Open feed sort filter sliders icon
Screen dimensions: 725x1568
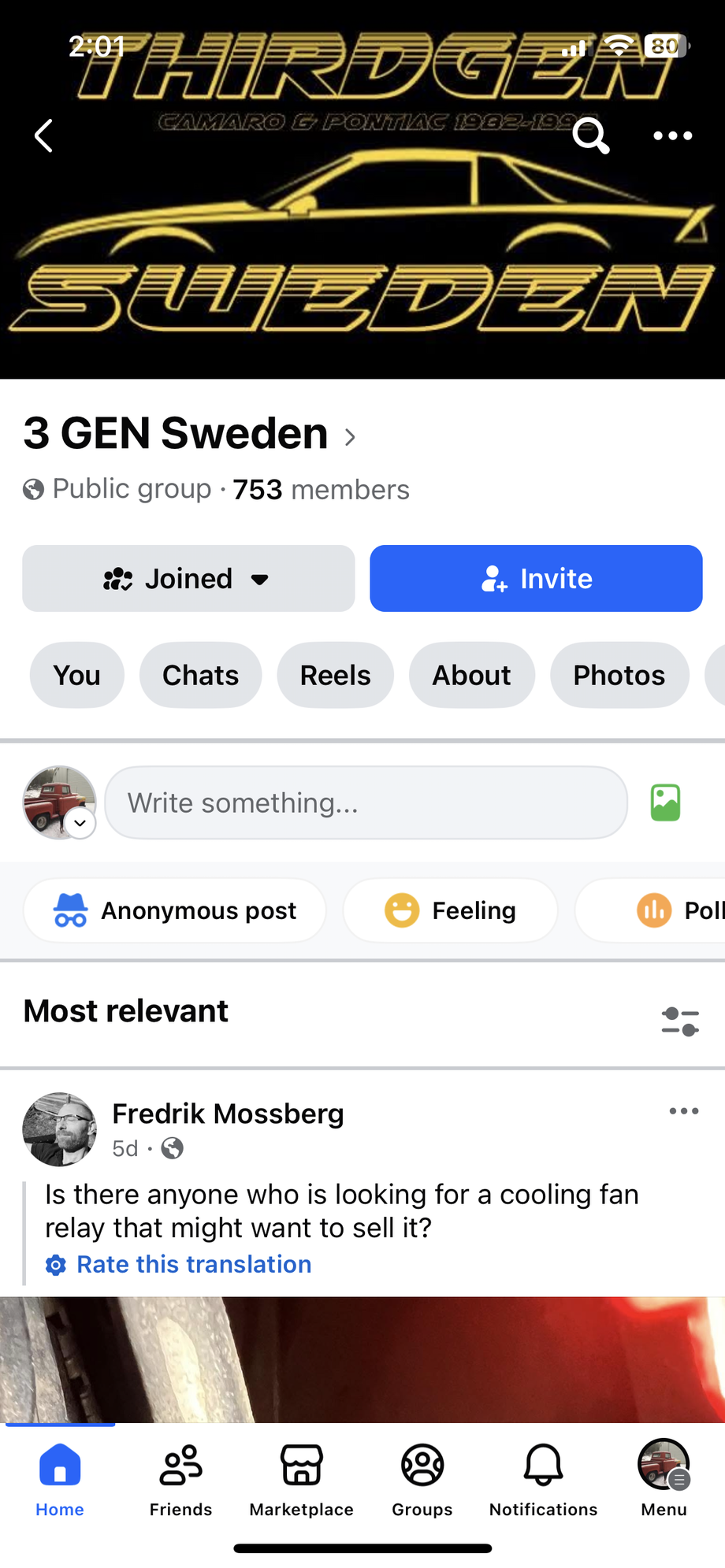click(679, 1021)
